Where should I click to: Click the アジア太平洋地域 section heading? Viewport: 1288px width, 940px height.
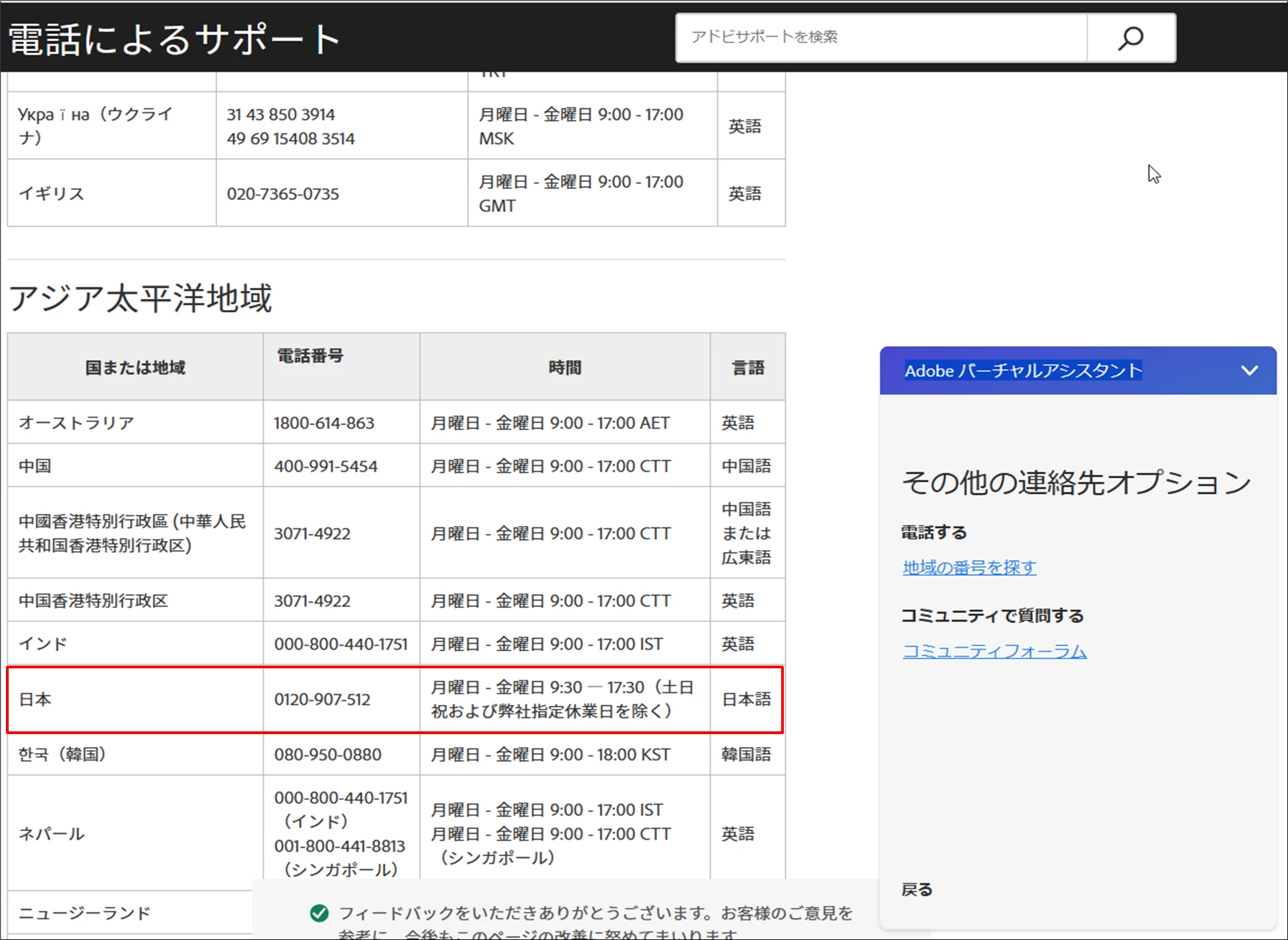140,298
